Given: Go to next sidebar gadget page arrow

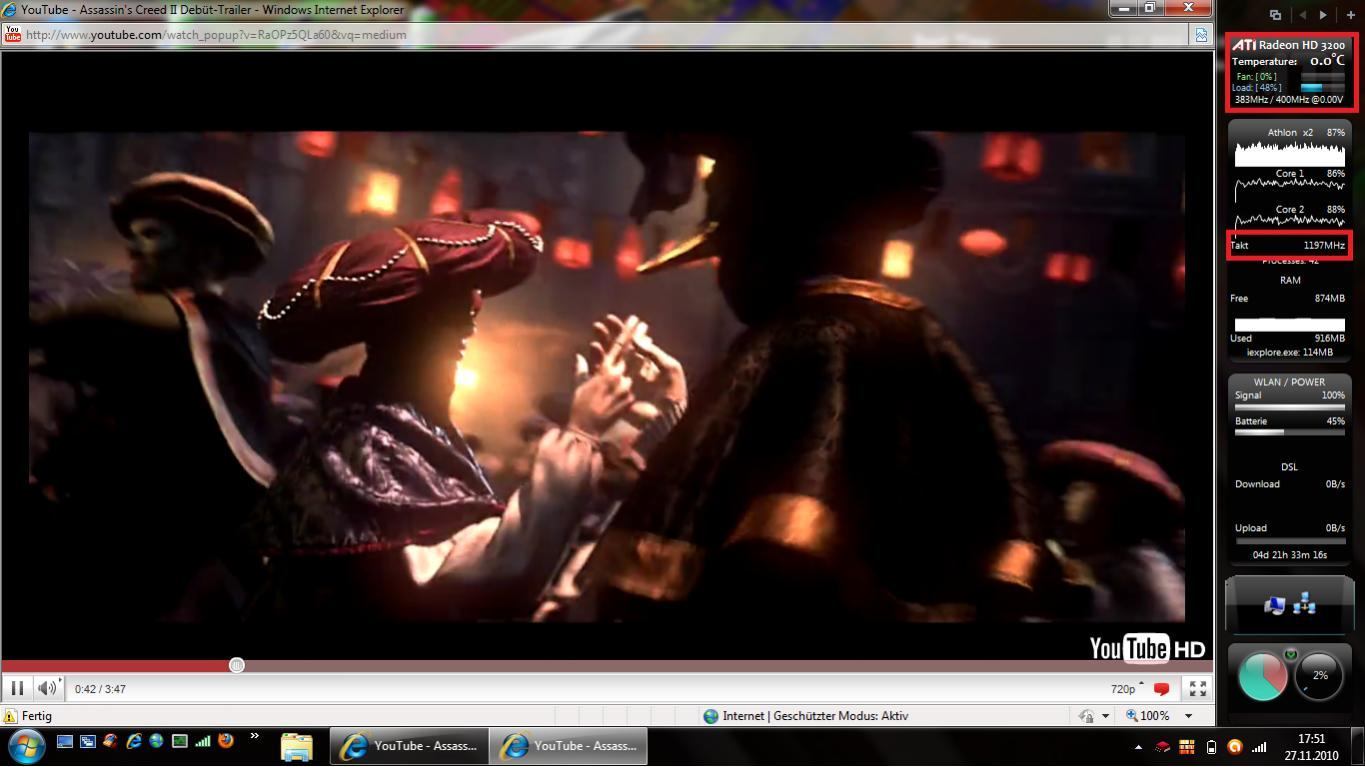Looking at the screenshot, I should point(1323,15).
